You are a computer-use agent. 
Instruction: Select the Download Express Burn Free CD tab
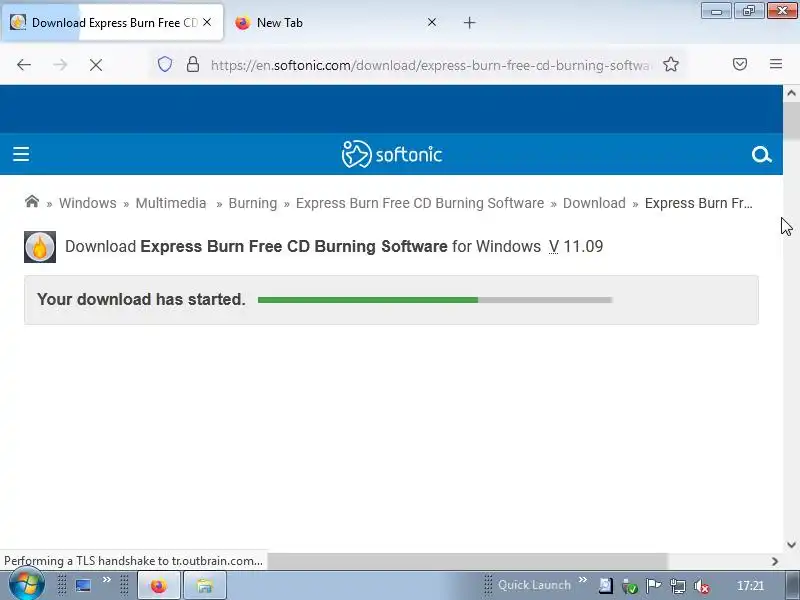(x=114, y=22)
